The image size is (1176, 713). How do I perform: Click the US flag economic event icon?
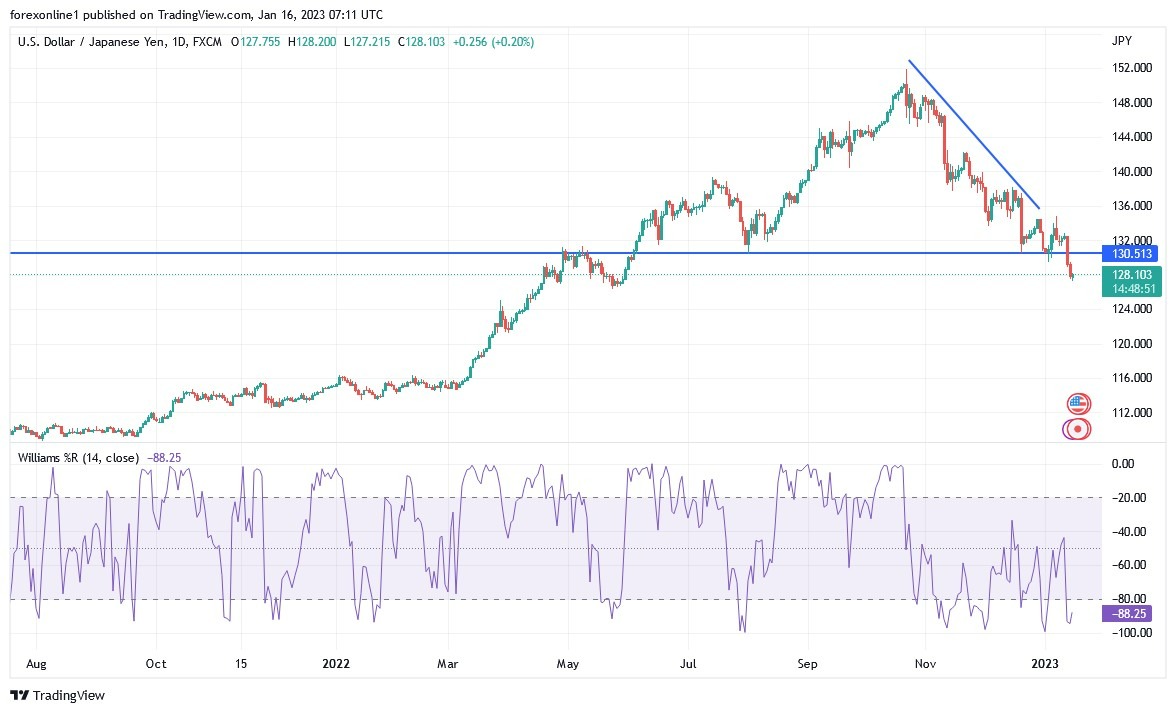click(1076, 404)
